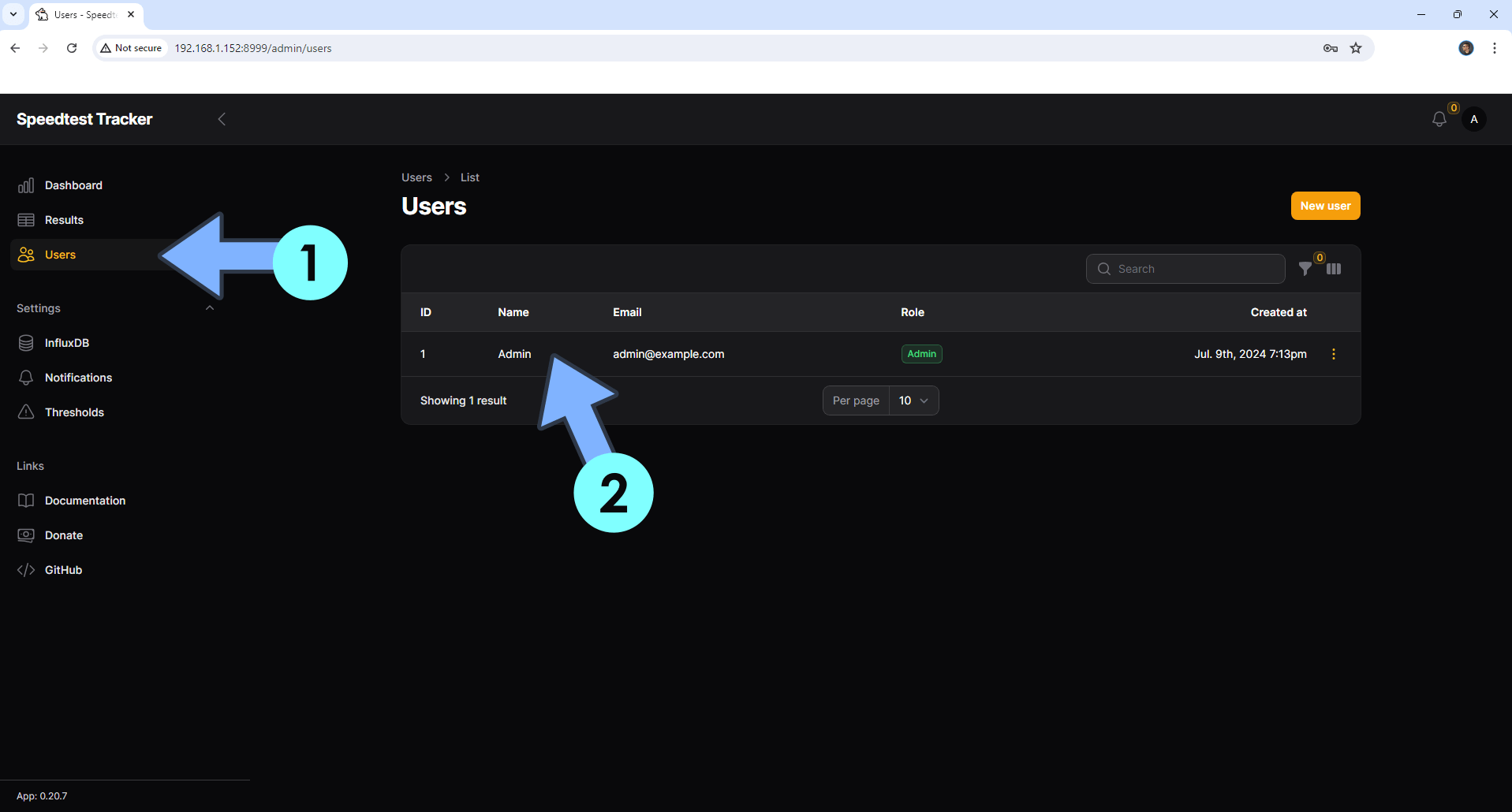Sort by the ID column header
This screenshot has width=1512, height=812.
[x=426, y=312]
